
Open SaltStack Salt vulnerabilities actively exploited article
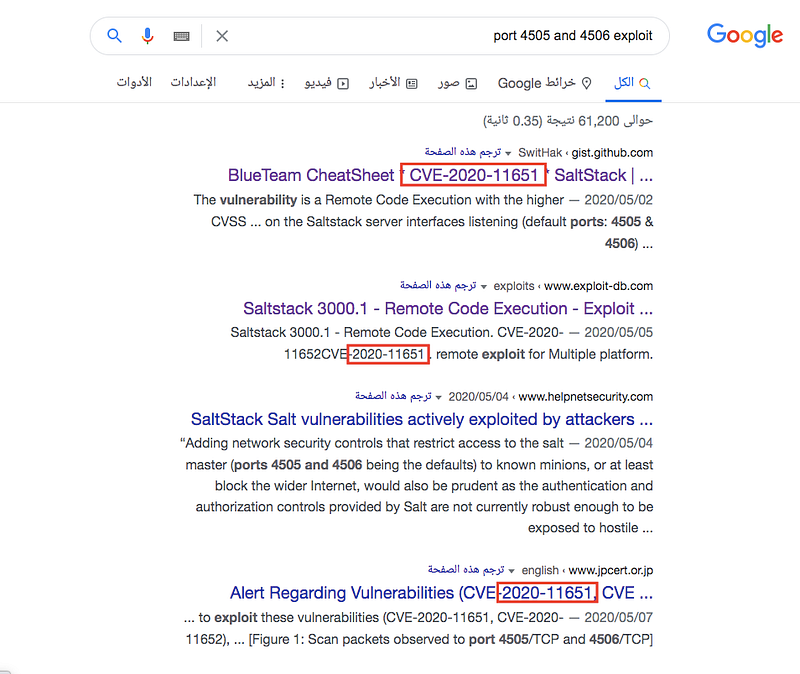[x=421, y=419]
